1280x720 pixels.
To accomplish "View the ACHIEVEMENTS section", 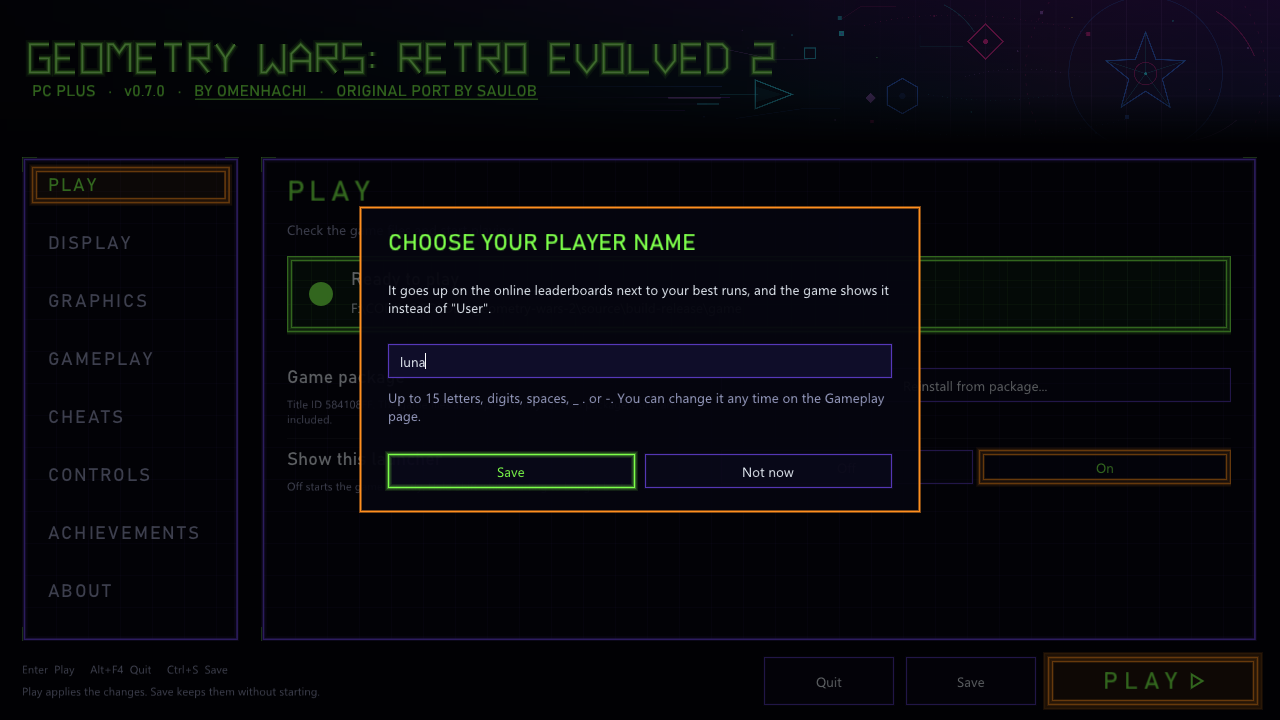I will [x=124, y=533].
